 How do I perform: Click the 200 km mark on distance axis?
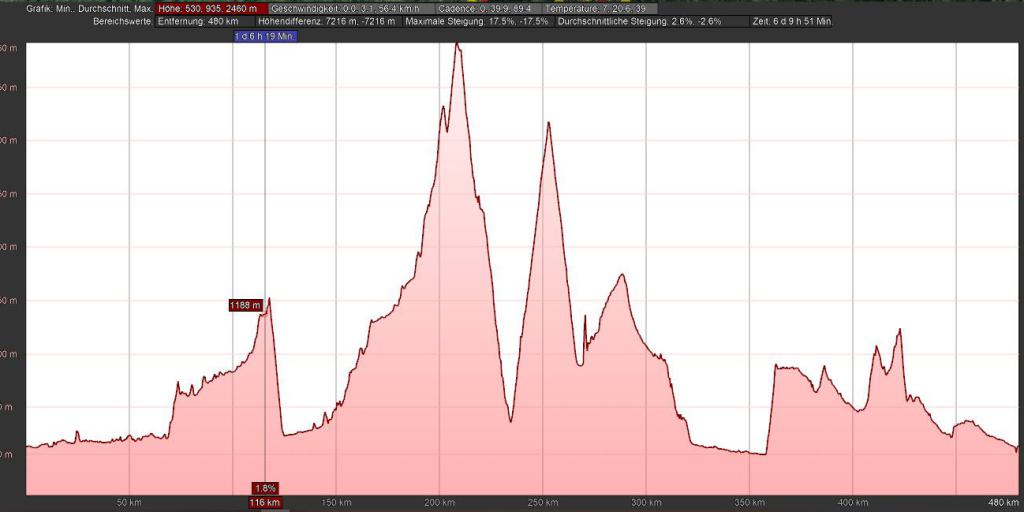click(439, 502)
